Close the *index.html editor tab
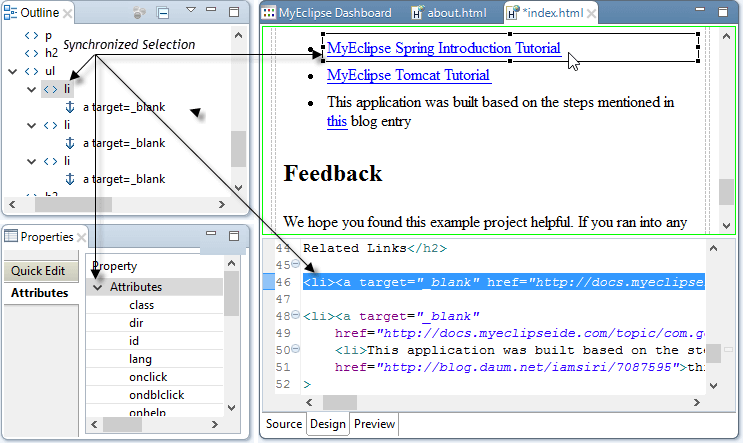Viewport: 743px width, 443px height. pyautogui.click(x=591, y=14)
